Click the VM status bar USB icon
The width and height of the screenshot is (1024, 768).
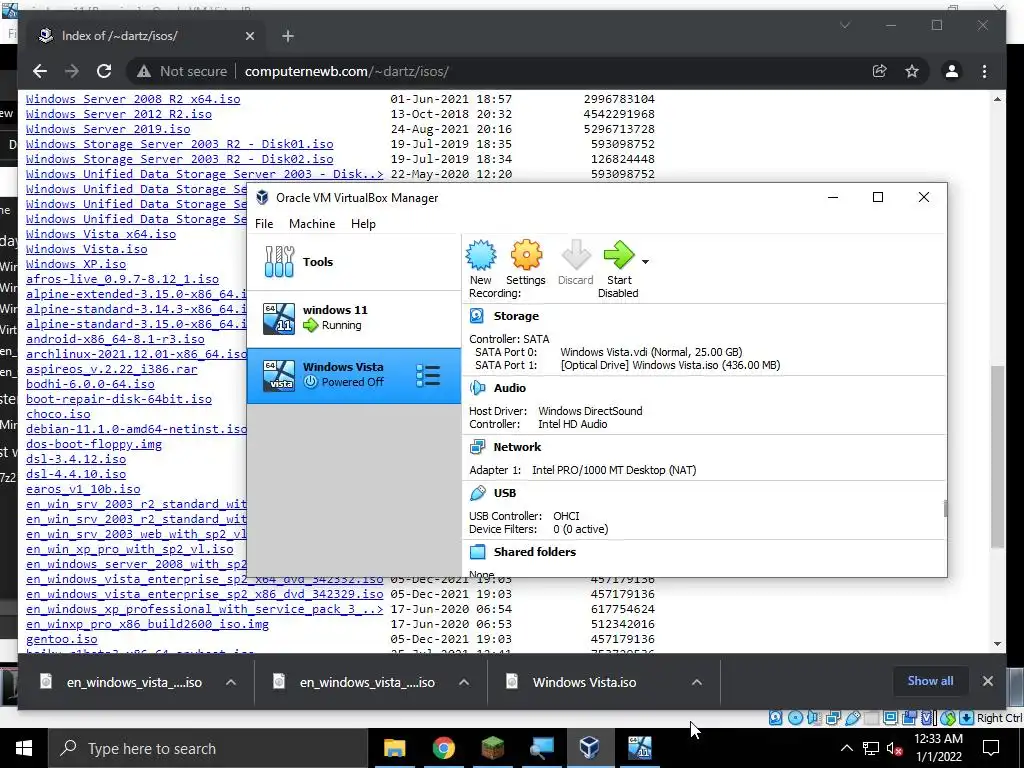click(852, 718)
